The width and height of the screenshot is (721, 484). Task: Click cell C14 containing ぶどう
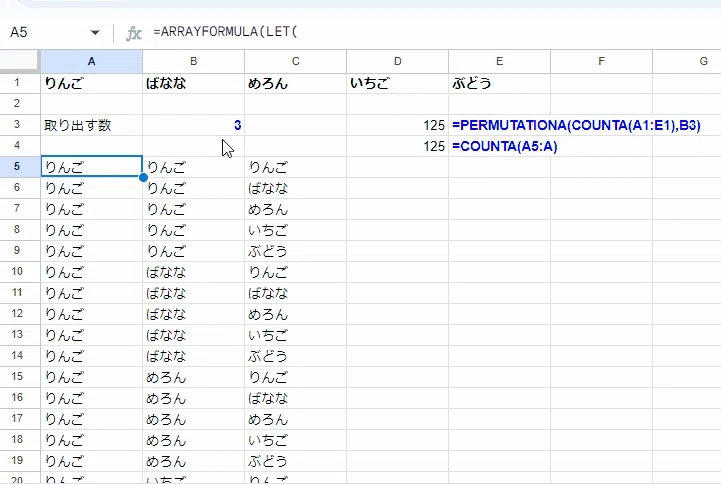(296, 356)
